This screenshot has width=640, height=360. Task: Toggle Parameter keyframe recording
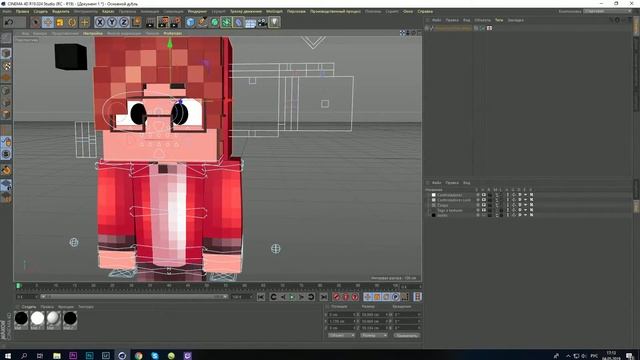pyautogui.click(x=395, y=297)
